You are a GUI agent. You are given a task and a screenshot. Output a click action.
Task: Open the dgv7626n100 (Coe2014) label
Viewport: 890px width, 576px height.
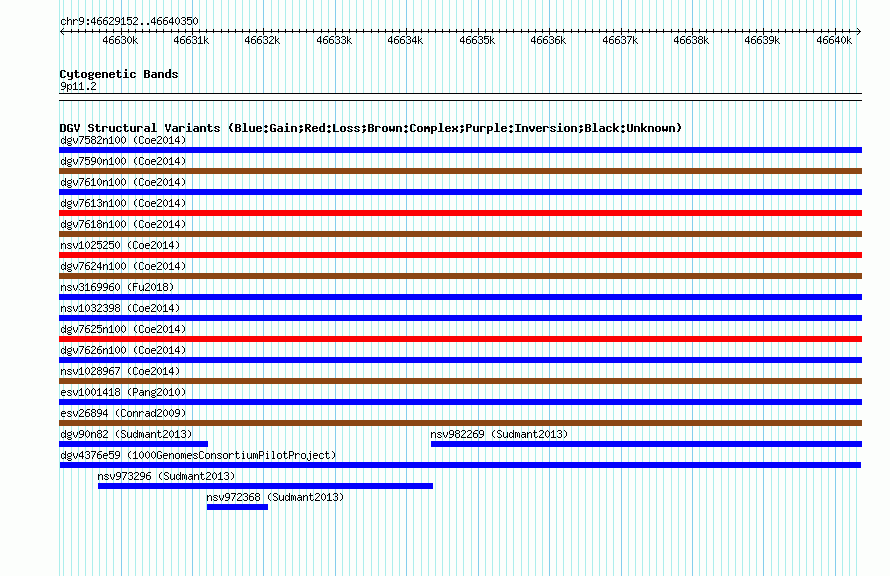click(x=123, y=350)
